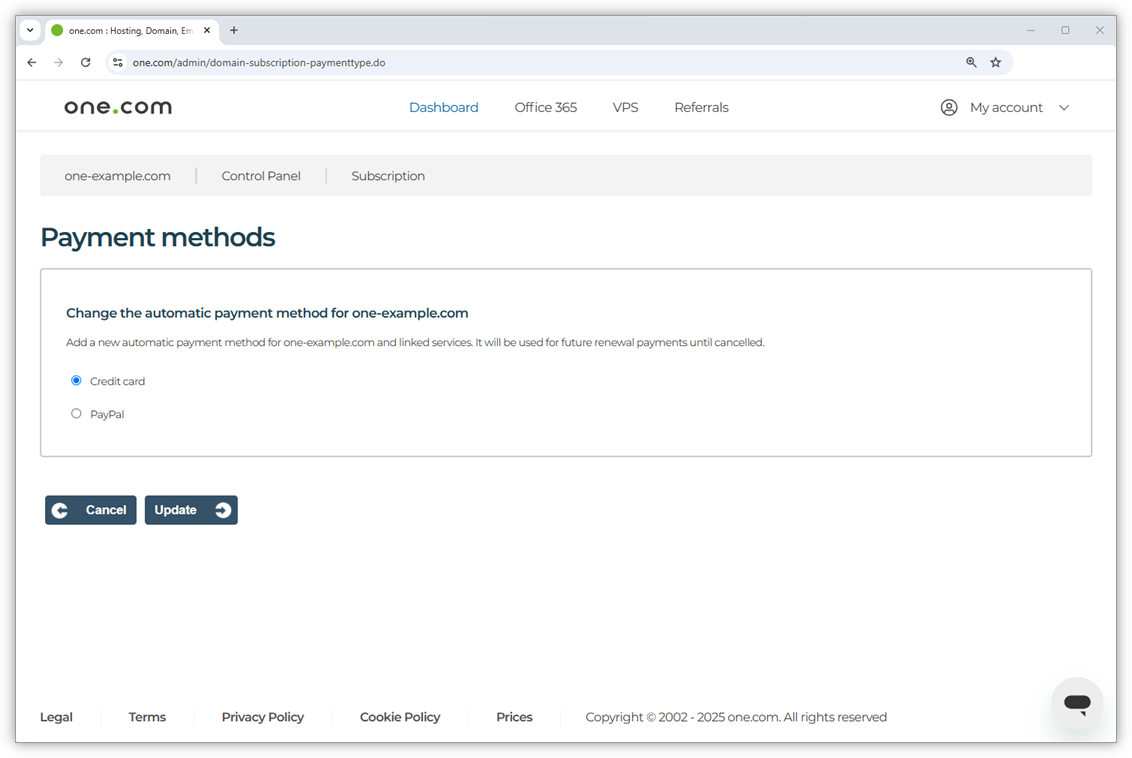
Task: Open a new browser tab
Action: [x=233, y=30]
